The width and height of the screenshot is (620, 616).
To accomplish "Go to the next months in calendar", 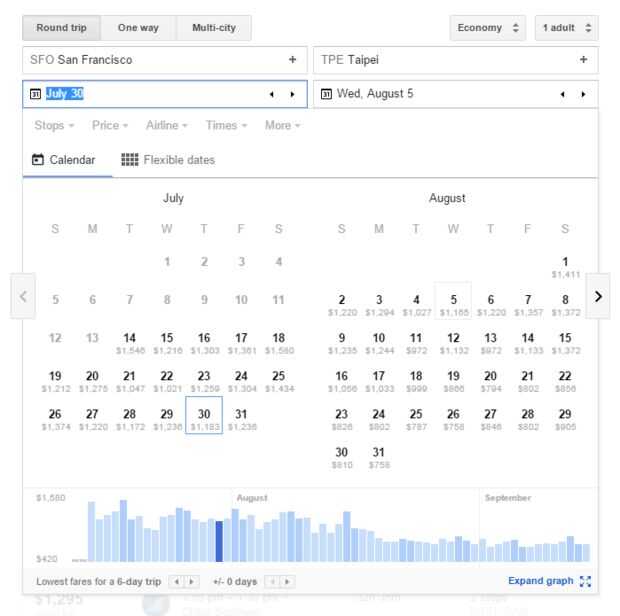I will (598, 296).
